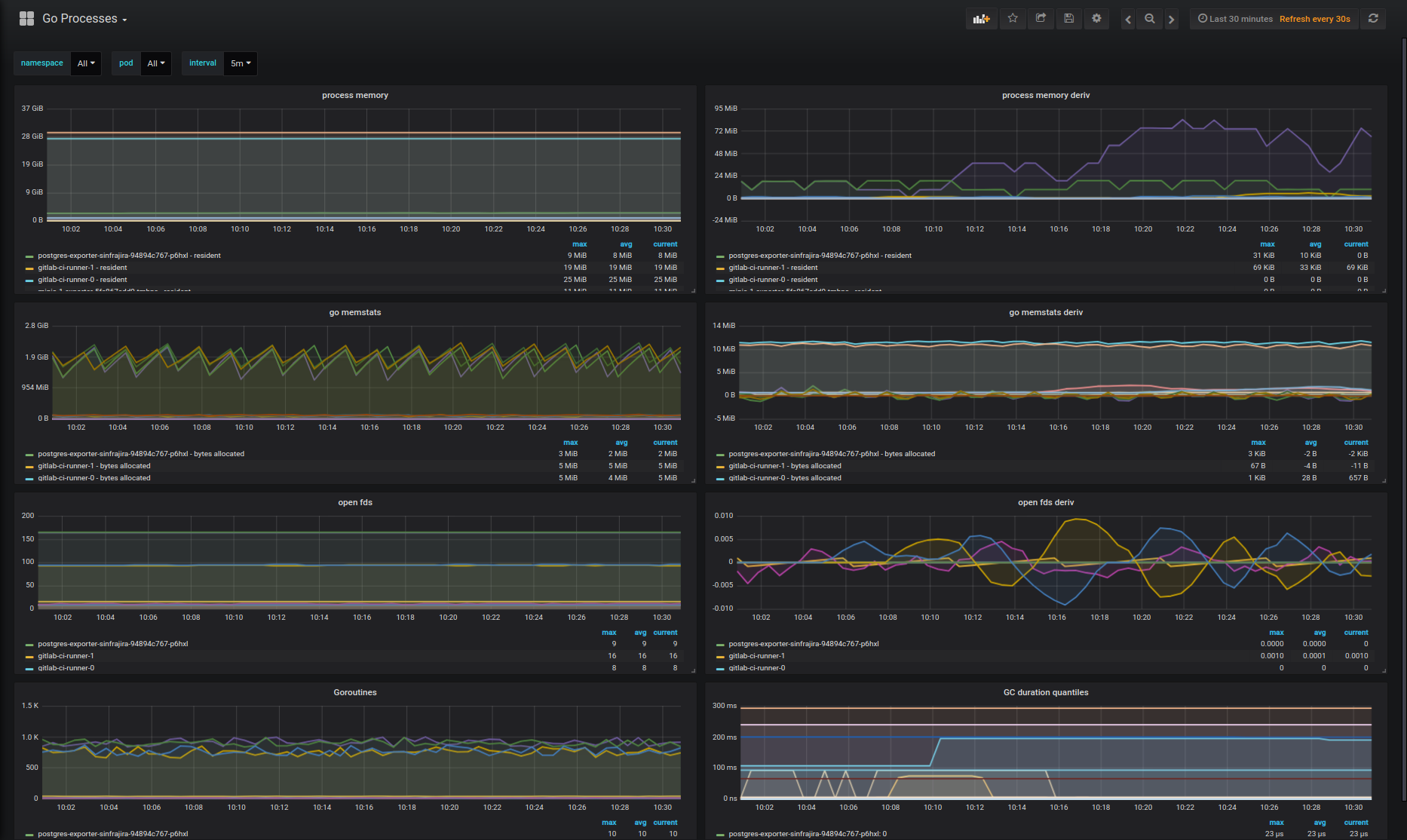
Task: Open the Last 30 minutes time picker
Action: pos(1235,19)
